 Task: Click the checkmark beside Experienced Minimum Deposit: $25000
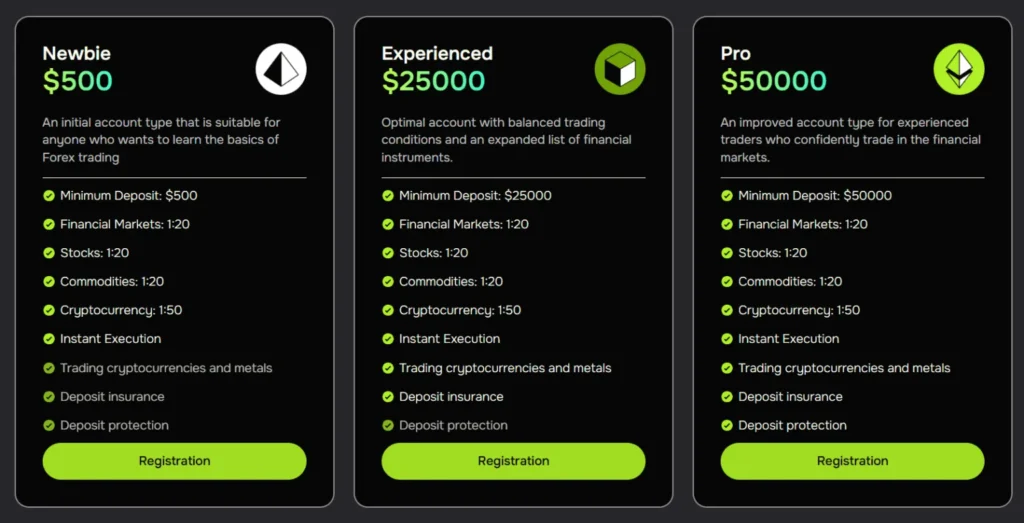(388, 196)
